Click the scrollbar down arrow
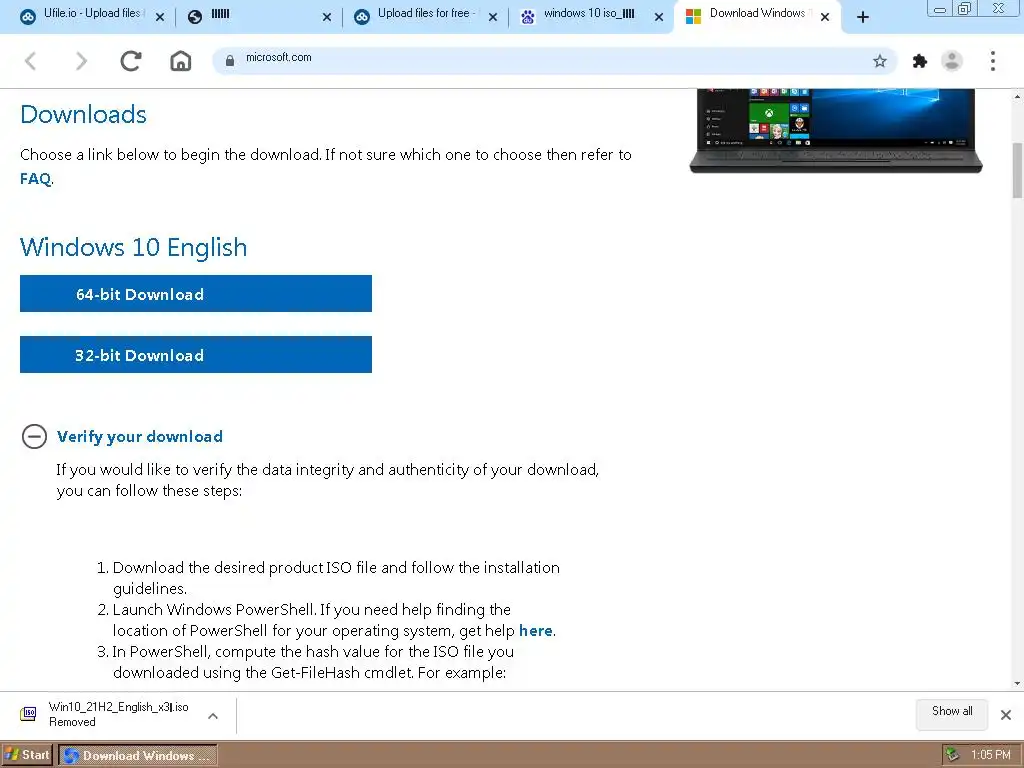Screen dimensions: 1024x768 tap(1017, 684)
